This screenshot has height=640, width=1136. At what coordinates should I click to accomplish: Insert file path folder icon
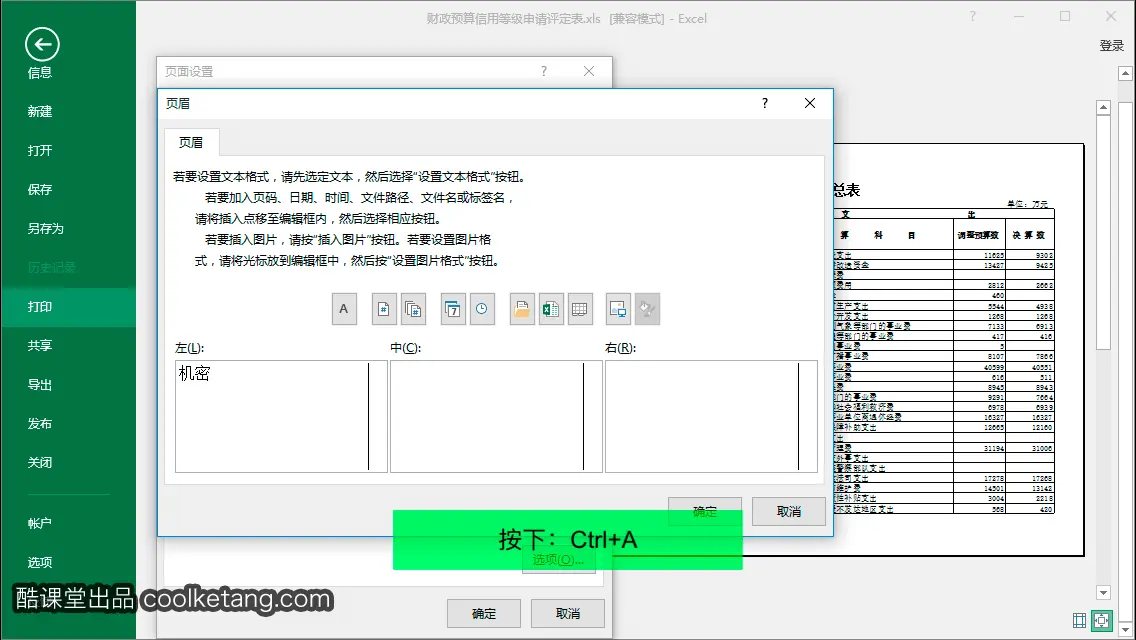tap(522, 309)
